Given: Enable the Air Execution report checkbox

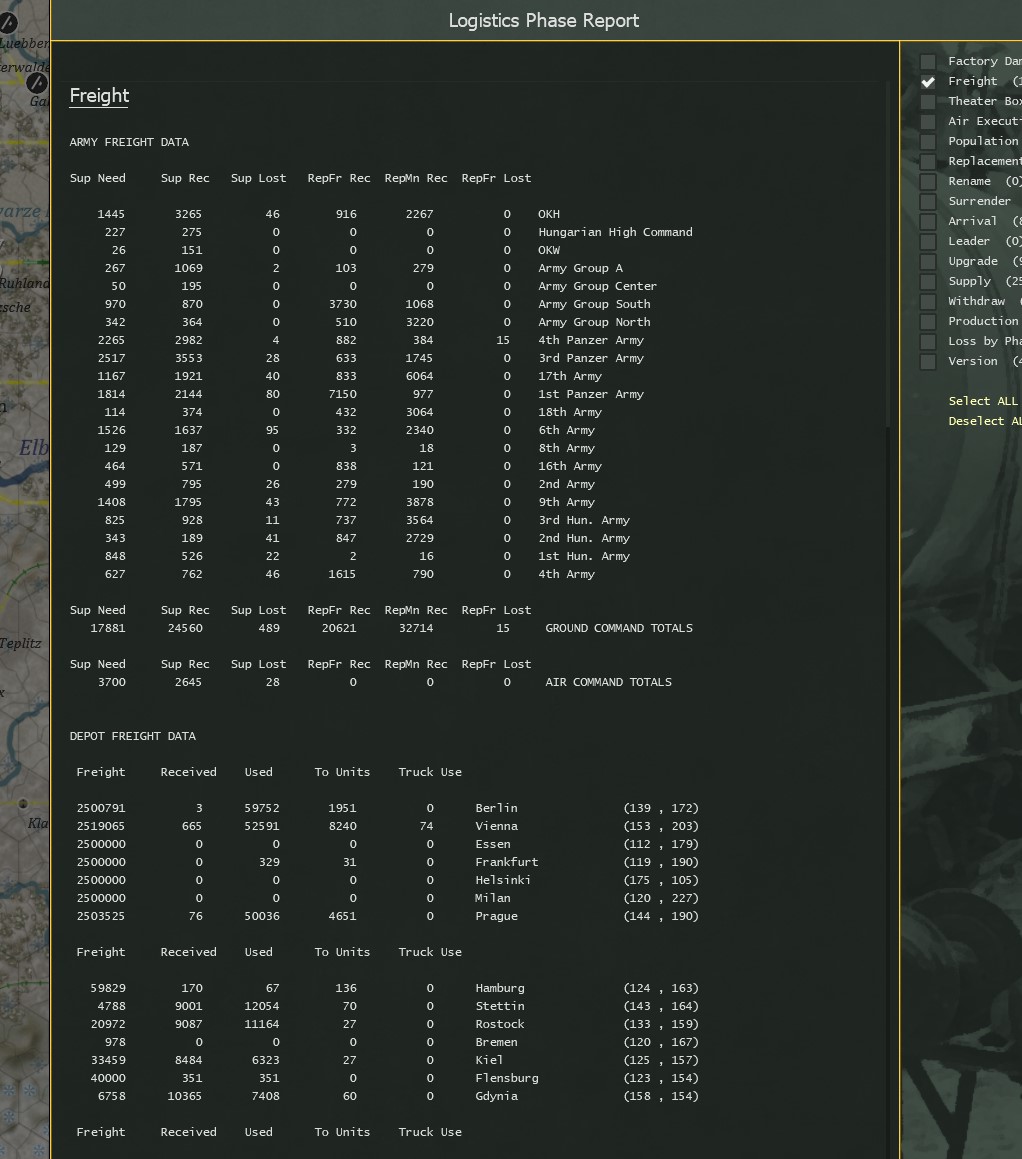Looking at the screenshot, I should (x=928, y=121).
